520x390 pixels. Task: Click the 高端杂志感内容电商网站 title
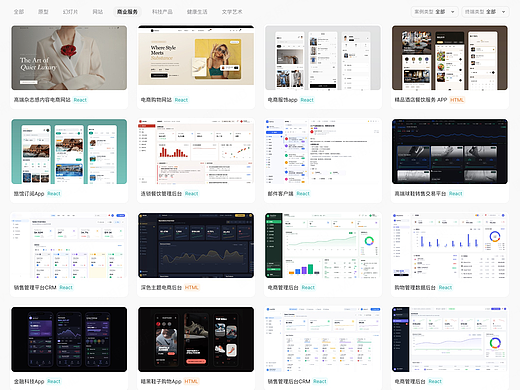pyautogui.click(x=42, y=100)
